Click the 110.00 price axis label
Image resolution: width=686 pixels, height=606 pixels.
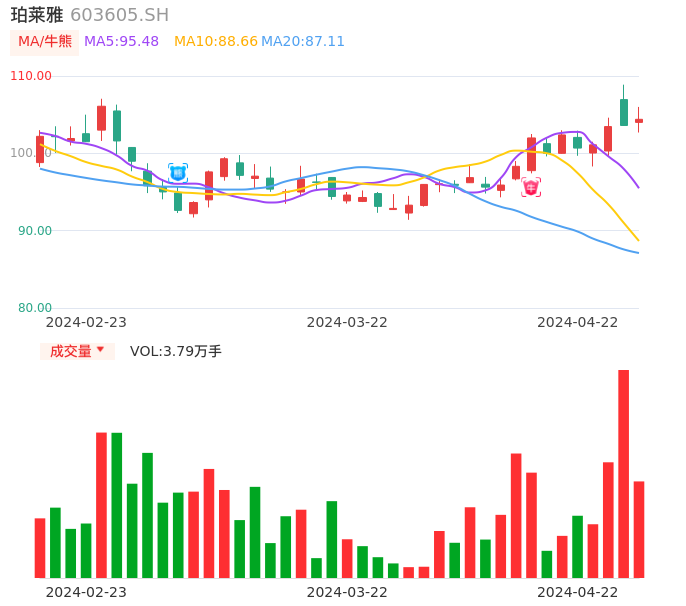click(31, 76)
